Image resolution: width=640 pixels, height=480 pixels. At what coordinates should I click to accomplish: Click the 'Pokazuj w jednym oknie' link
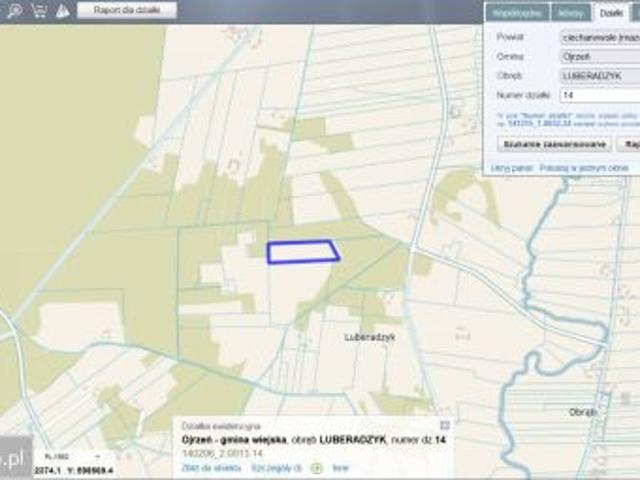click(584, 168)
